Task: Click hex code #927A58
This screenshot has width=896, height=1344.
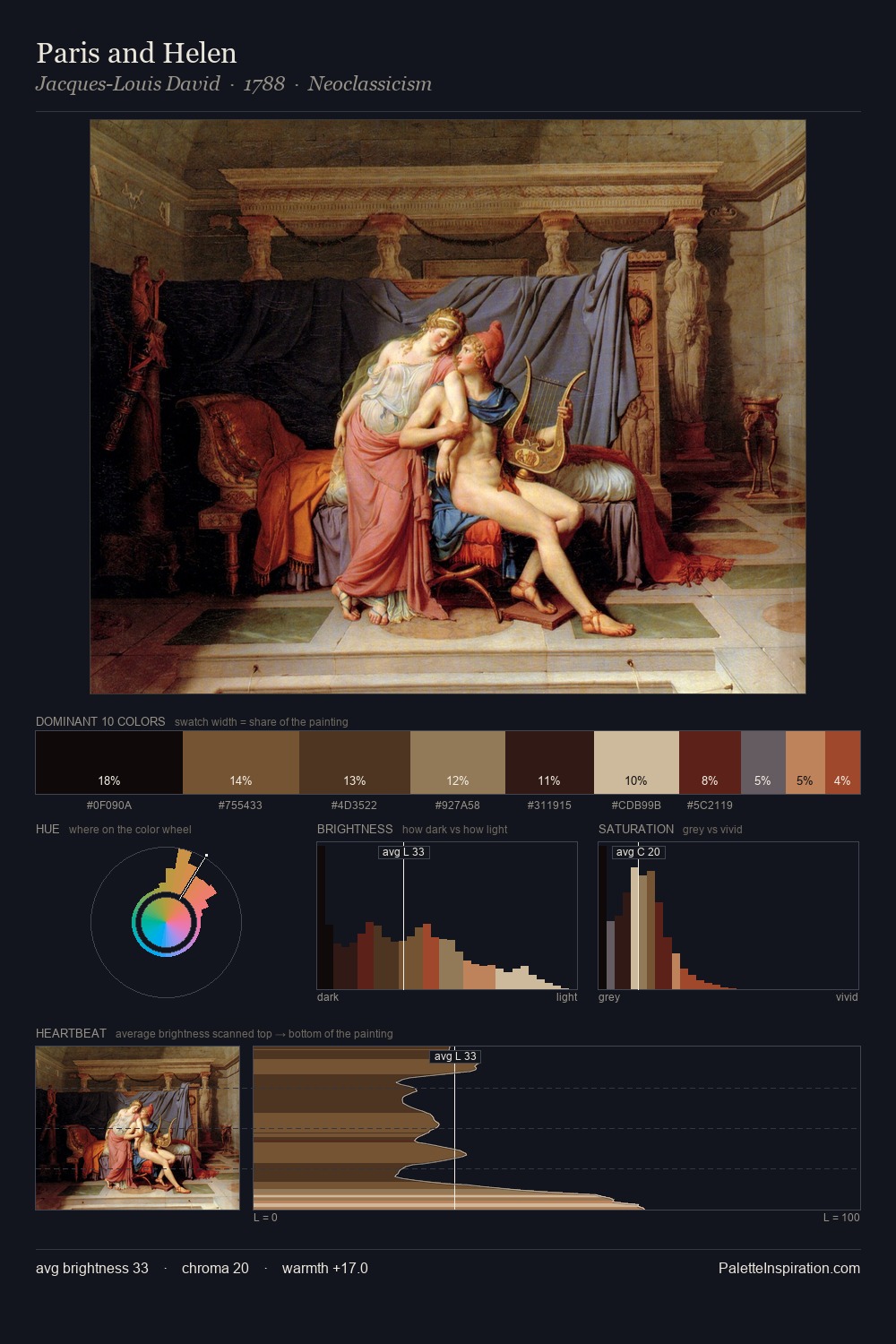Action: click(x=458, y=806)
